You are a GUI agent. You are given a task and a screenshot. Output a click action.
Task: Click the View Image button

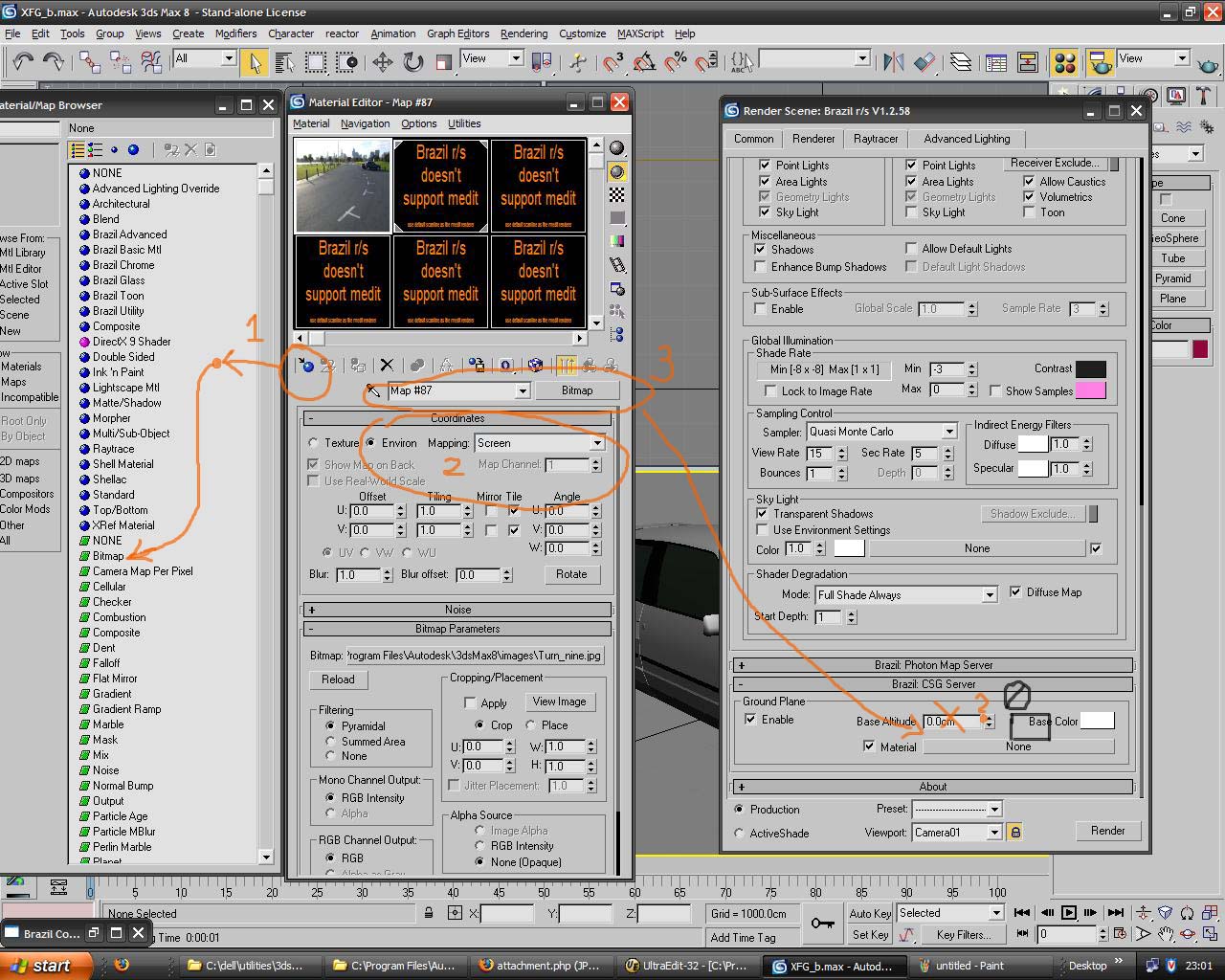pos(559,702)
